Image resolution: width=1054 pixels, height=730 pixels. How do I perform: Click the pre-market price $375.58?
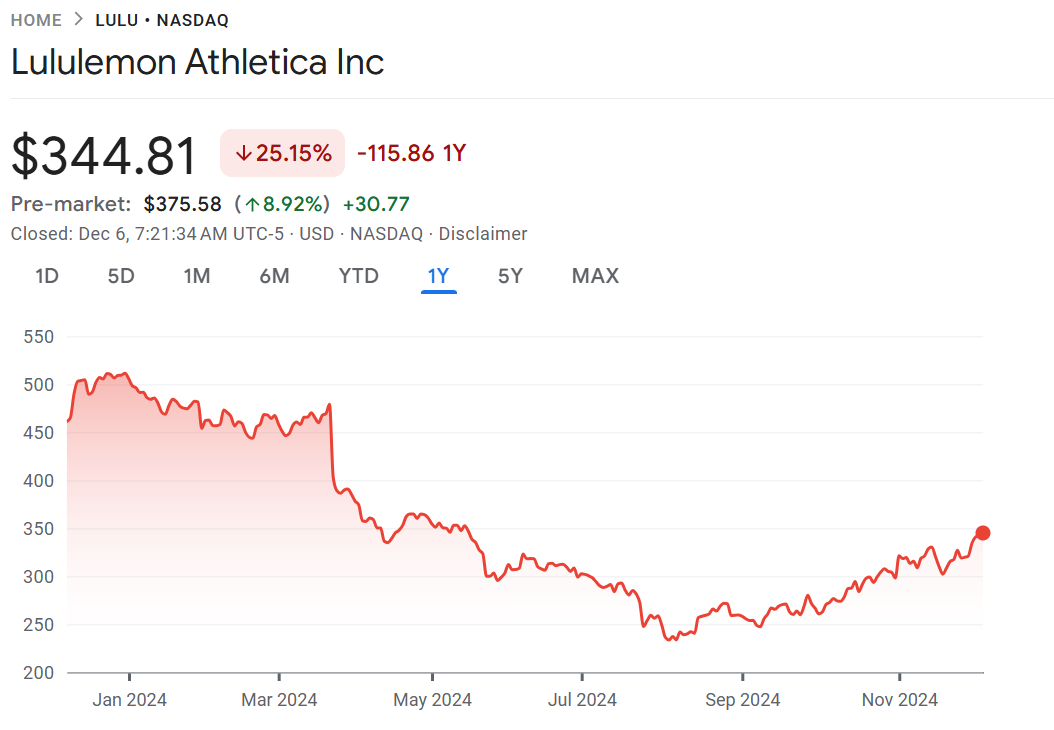[x=183, y=205]
